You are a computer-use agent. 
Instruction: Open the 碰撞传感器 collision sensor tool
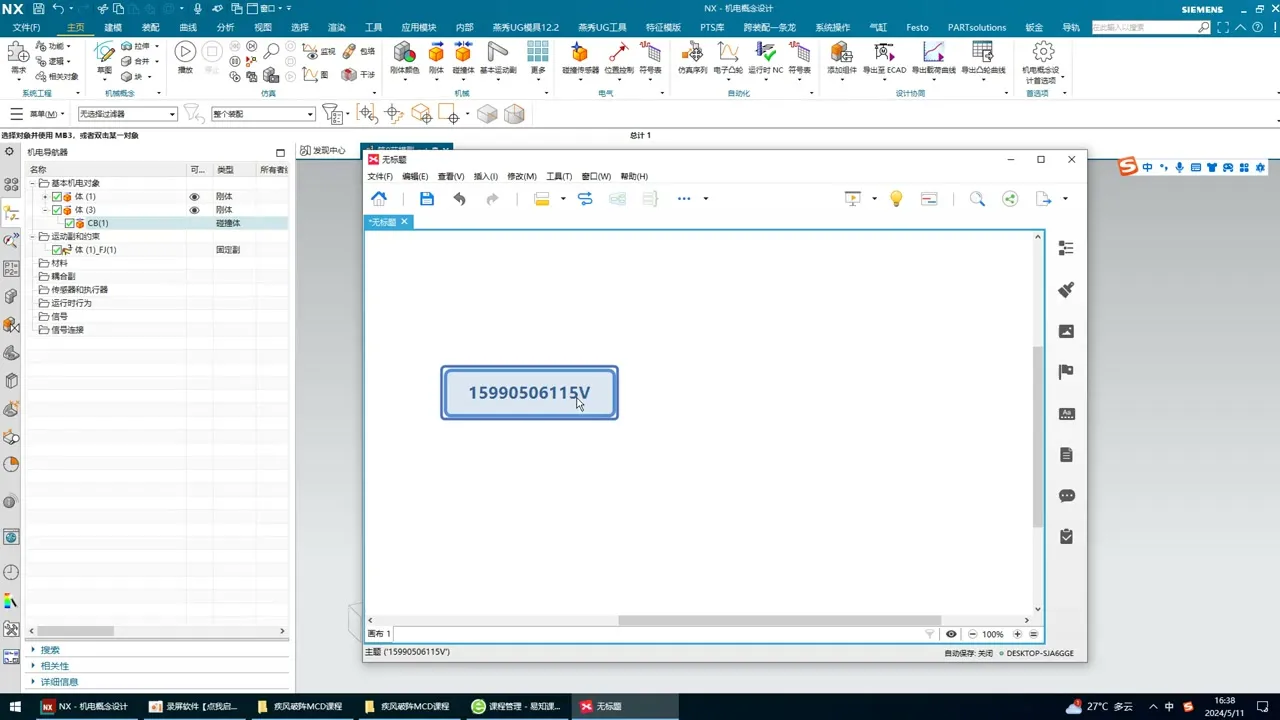[x=579, y=56]
